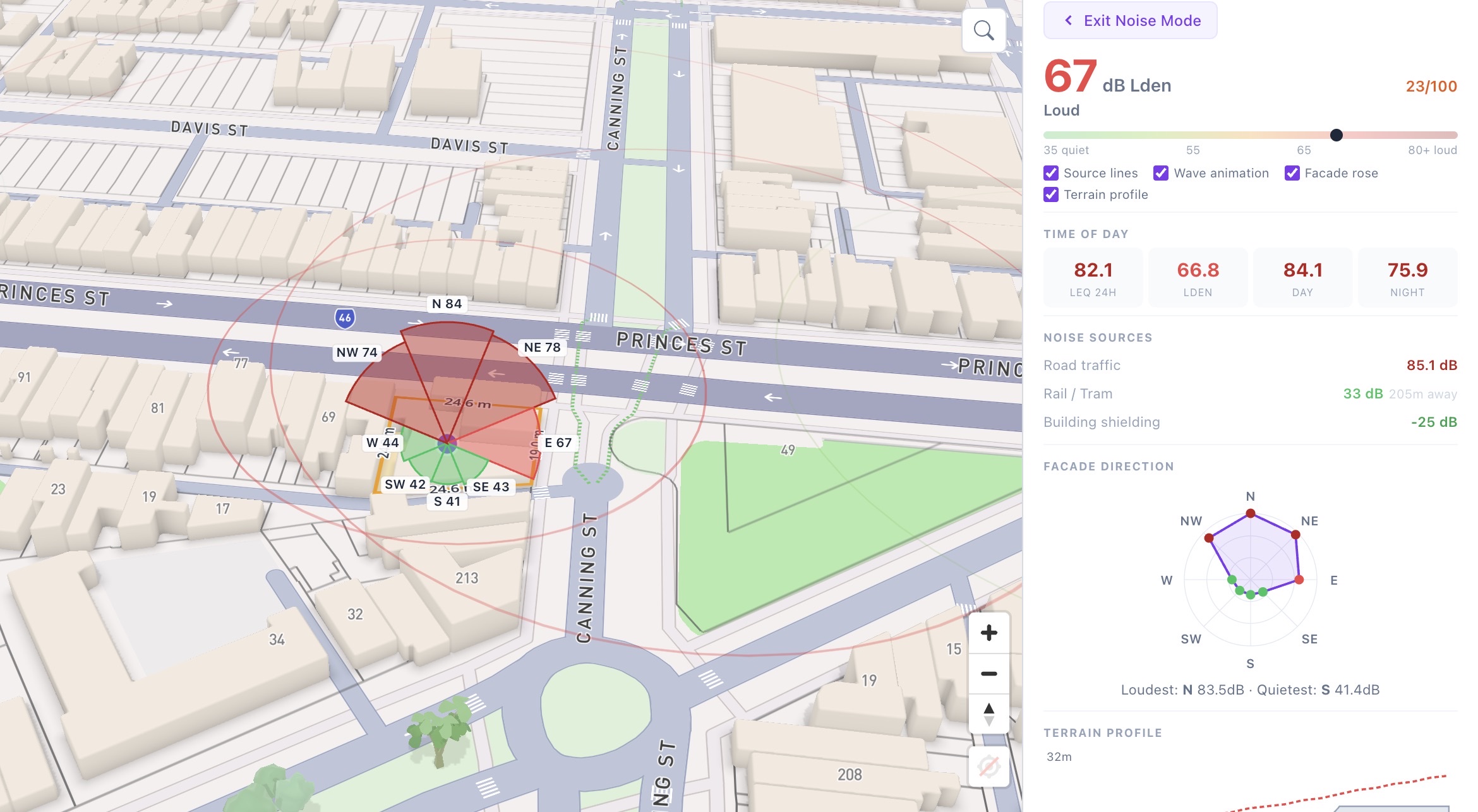The width and height of the screenshot is (1478, 812).
Task: Exit Noise Mode
Action: (x=1131, y=21)
